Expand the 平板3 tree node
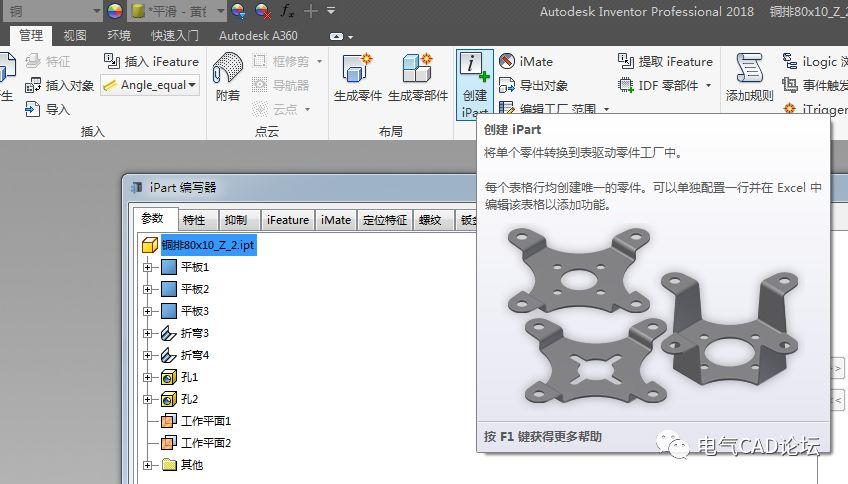The height and width of the screenshot is (484, 848). click(x=147, y=311)
